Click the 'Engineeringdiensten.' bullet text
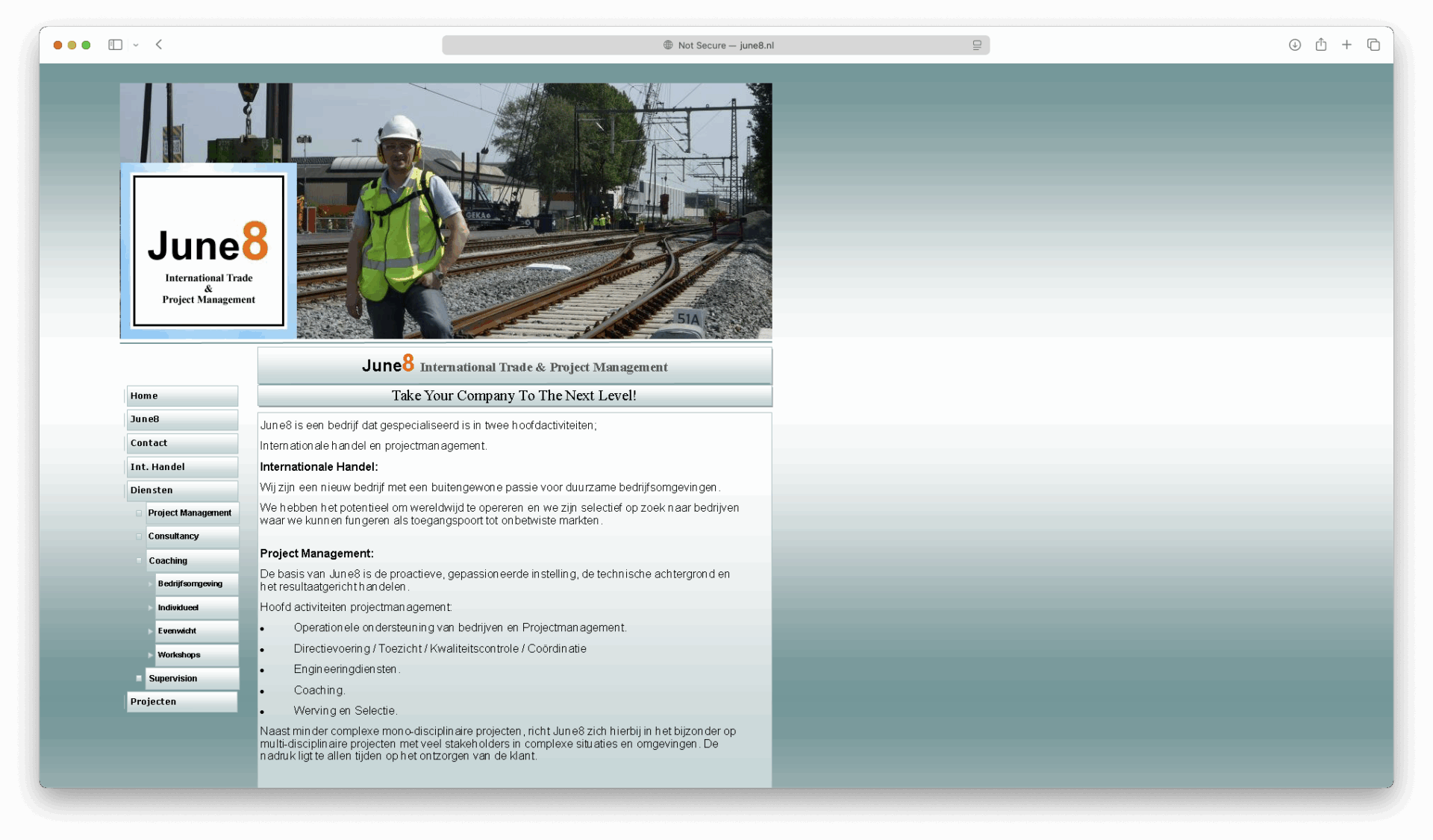The width and height of the screenshot is (1433, 840). (347, 670)
